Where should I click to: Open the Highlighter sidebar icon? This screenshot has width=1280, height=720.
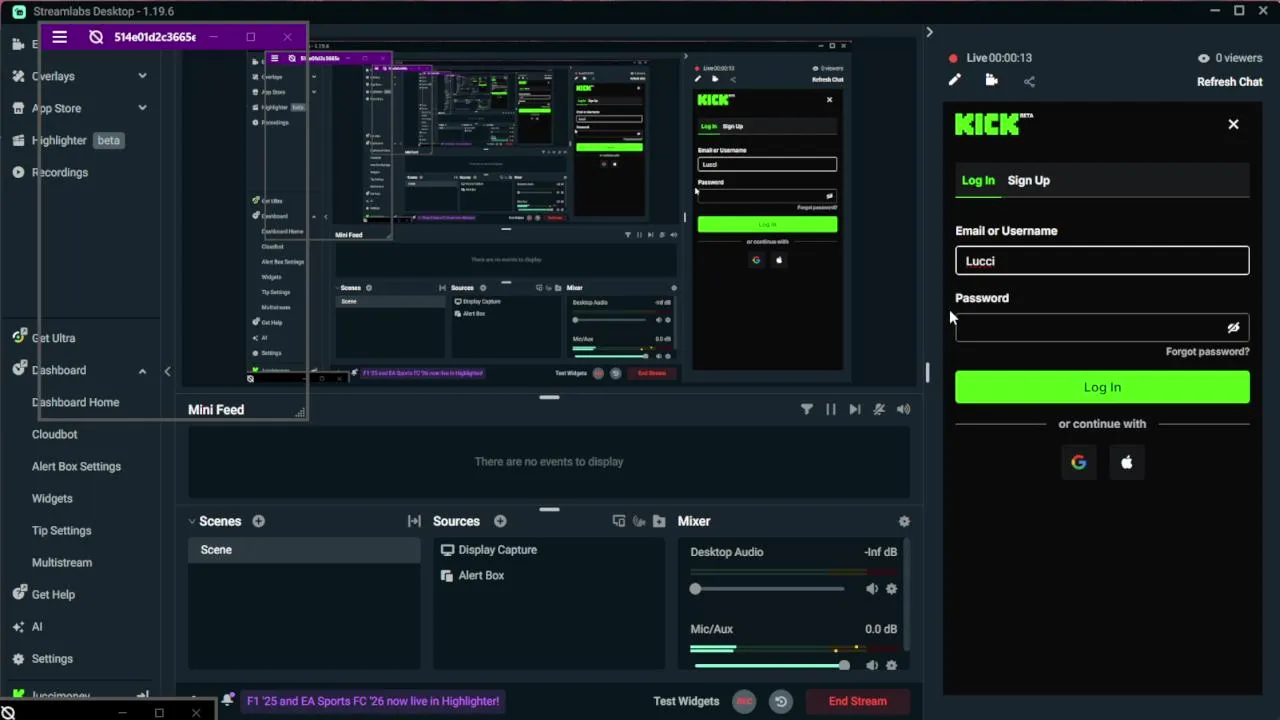pyautogui.click(x=18, y=140)
